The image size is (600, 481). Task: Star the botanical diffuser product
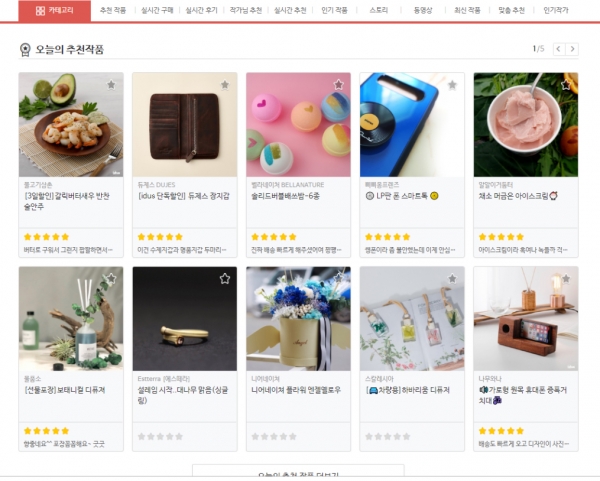111,278
